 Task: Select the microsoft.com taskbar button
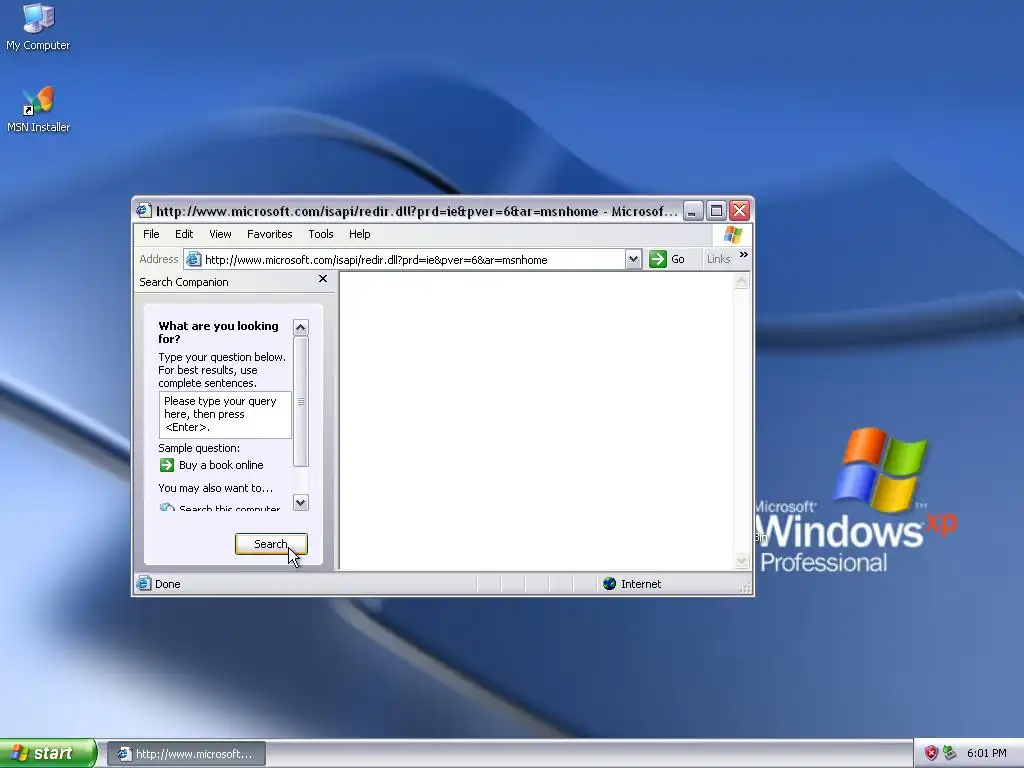coord(186,754)
